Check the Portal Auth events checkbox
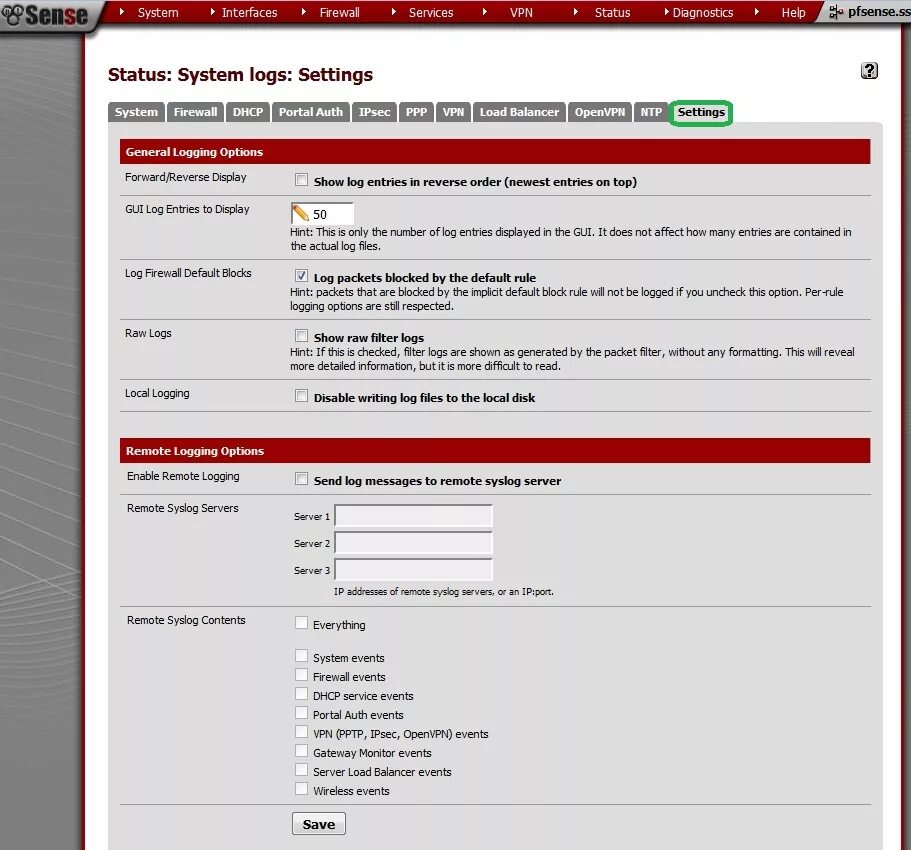This screenshot has width=911, height=850. click(x=301, y=713)
